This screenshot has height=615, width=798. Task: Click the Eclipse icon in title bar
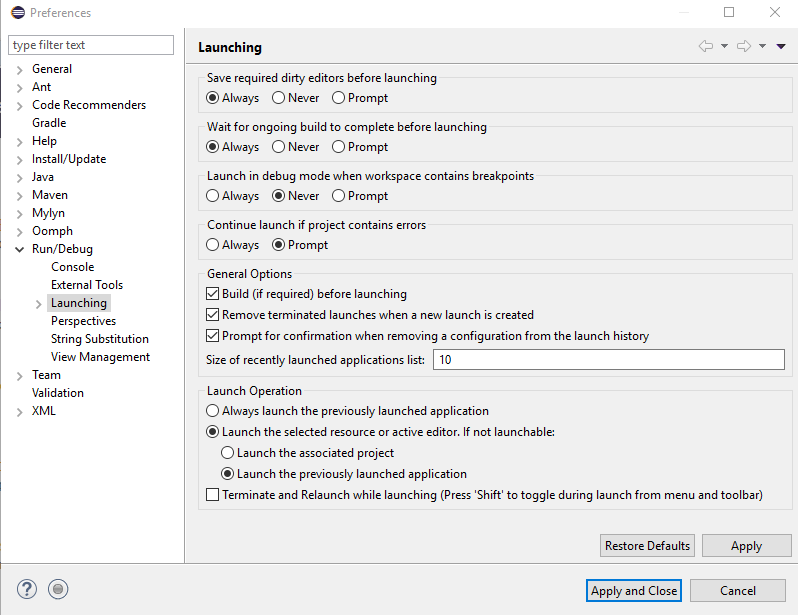pos(18,12)
